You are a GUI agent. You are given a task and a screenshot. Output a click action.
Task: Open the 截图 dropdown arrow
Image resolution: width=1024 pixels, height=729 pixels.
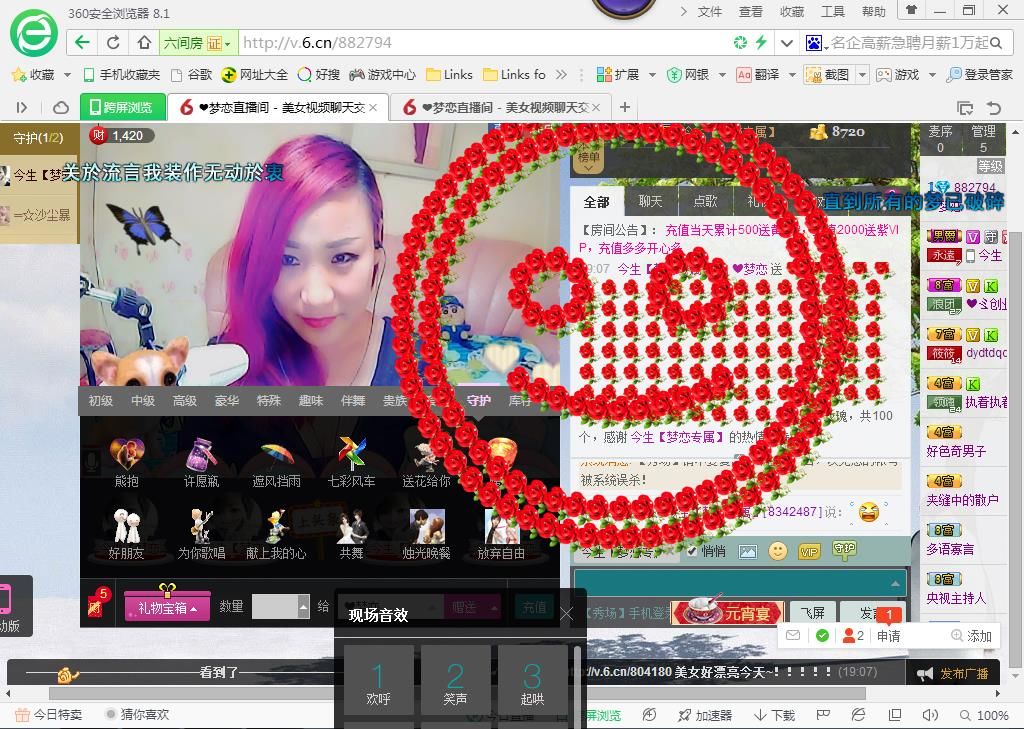point(862,75)
